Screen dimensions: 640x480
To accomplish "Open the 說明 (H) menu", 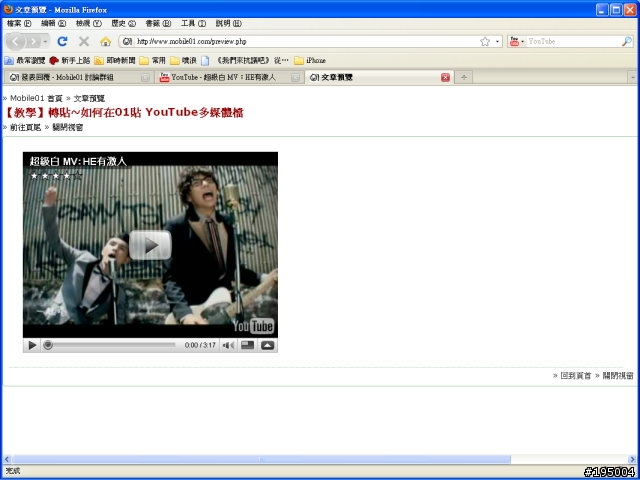I will coord(229,24).
